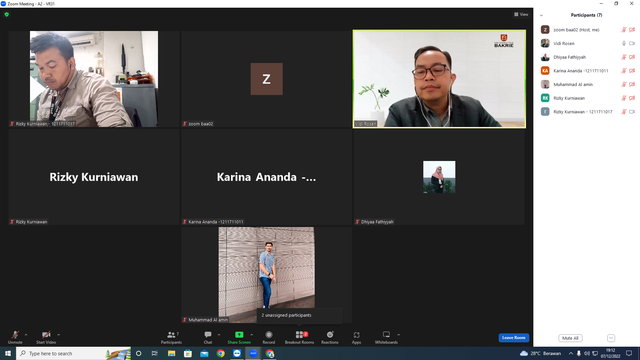Open the View layout menu
640x360 pixels.
coord(521,14)
